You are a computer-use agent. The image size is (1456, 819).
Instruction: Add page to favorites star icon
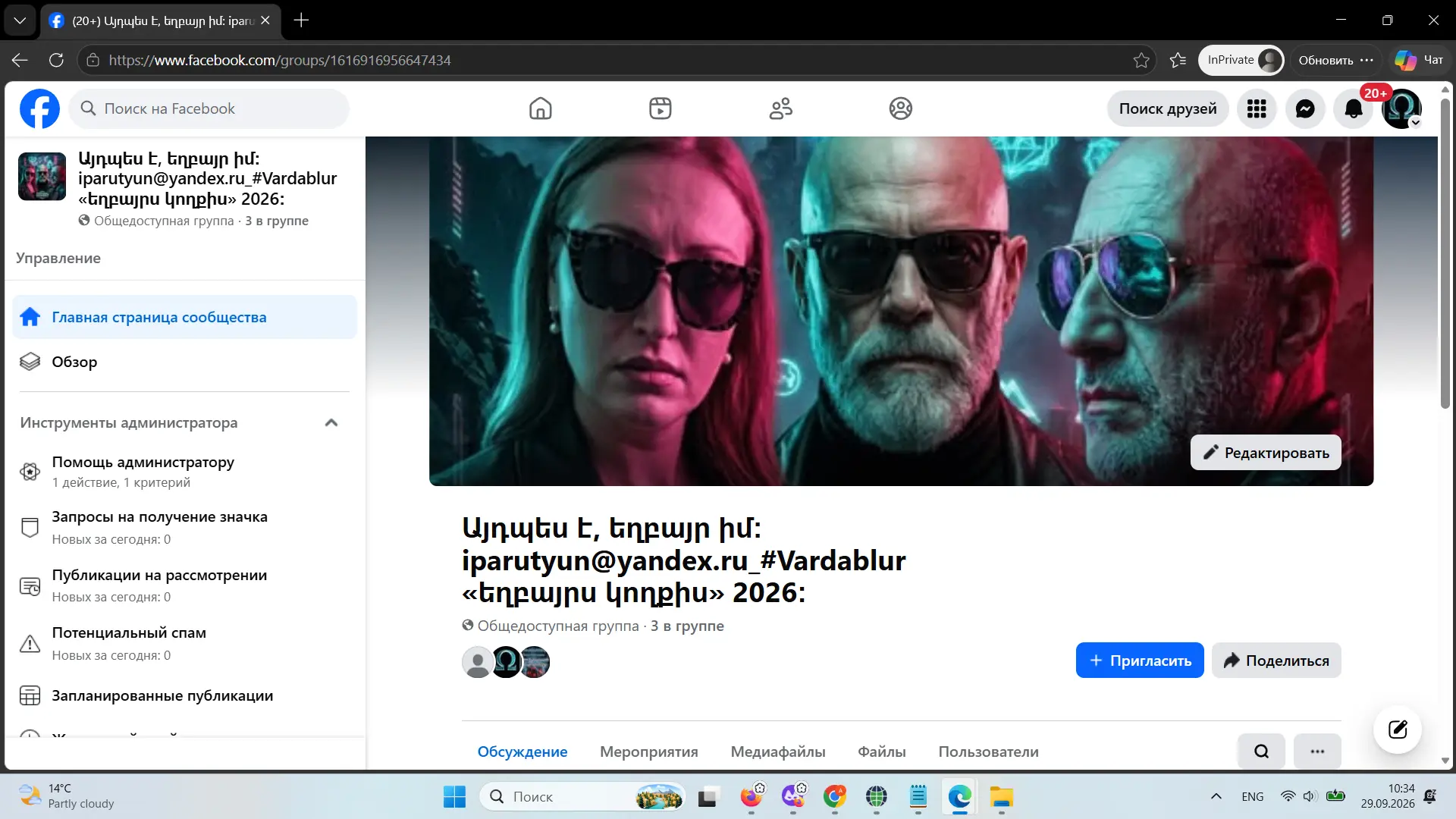point(1141,60)
